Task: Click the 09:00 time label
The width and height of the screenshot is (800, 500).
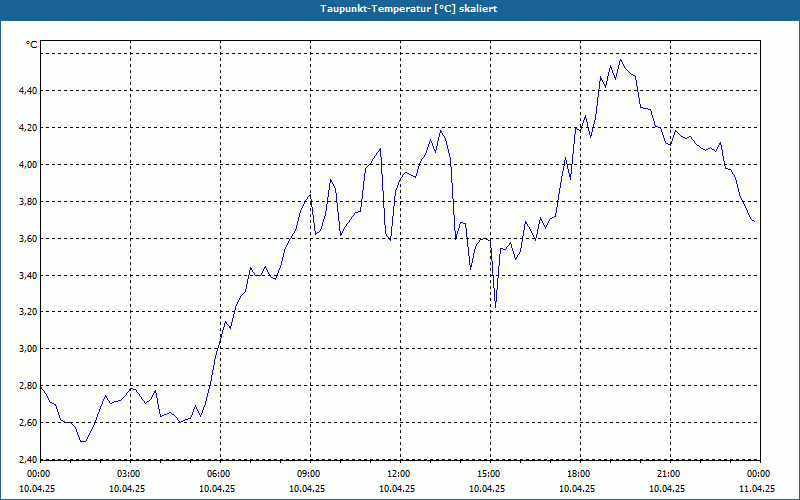Action: 310,474
